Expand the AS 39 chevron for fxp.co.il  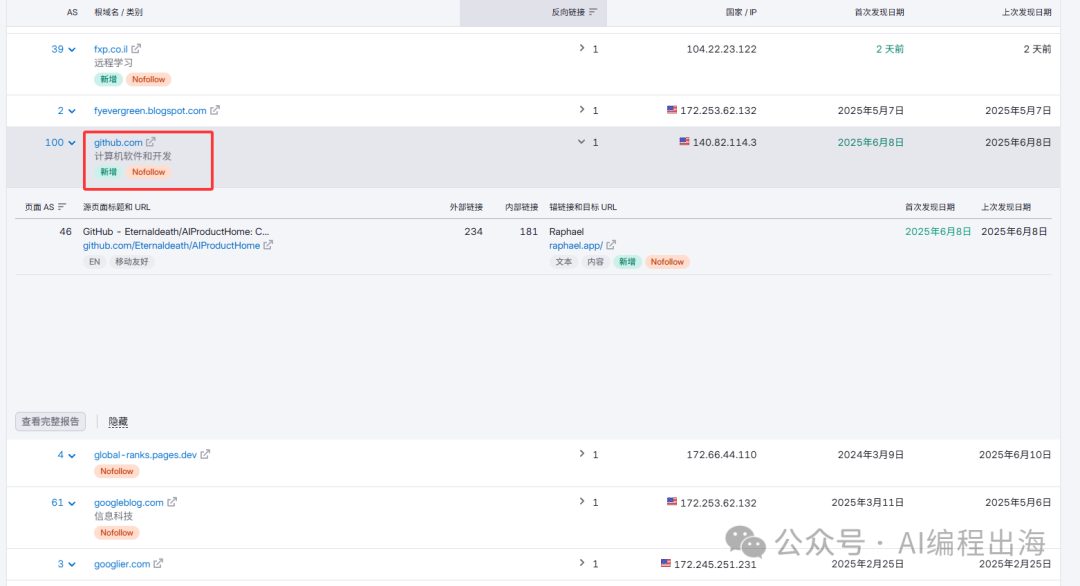coord(71,49)
